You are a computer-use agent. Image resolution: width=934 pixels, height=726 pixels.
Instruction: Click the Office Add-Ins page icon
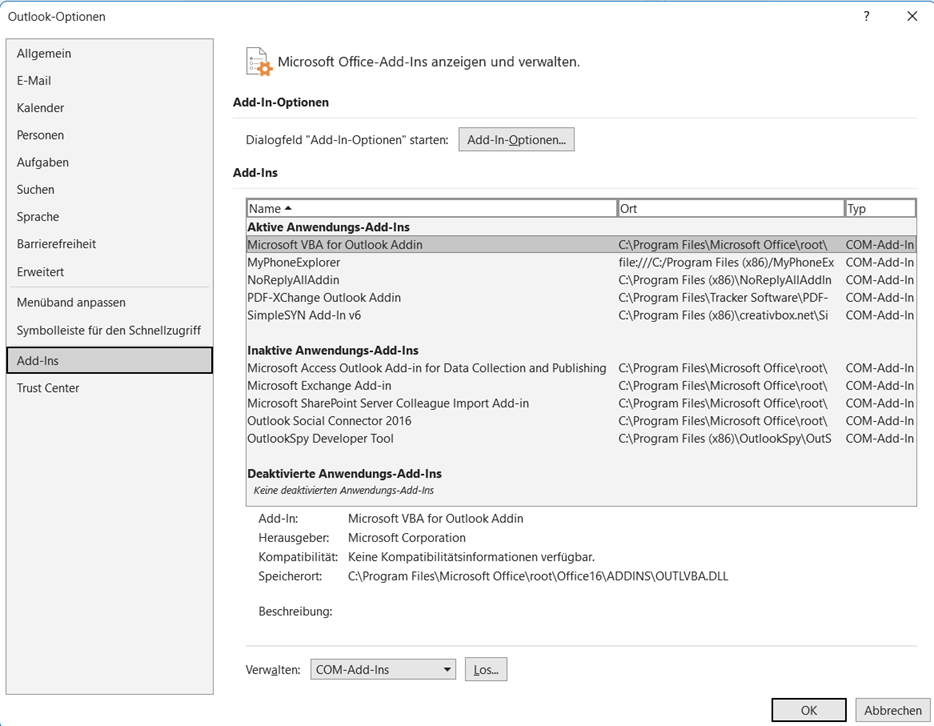point(258,59)
